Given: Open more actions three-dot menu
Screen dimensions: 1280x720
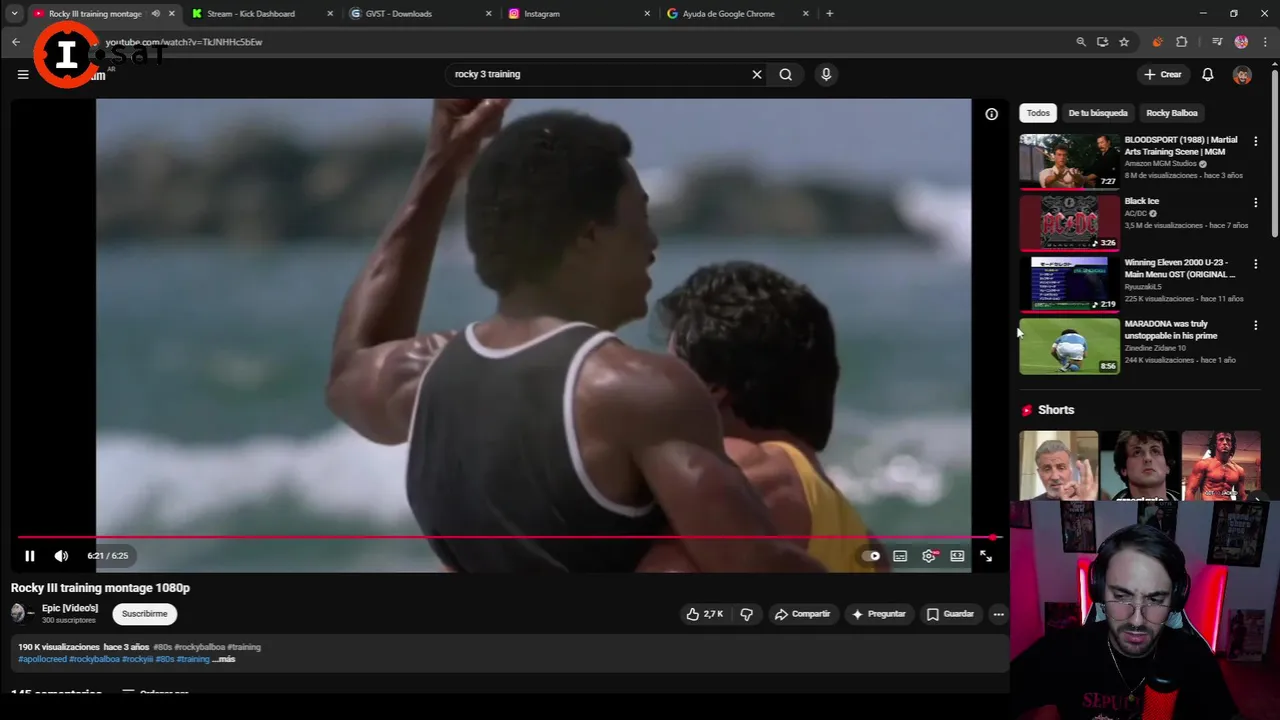Looking at the screenshot, I should pyautogui.click(x=998, y=614).
